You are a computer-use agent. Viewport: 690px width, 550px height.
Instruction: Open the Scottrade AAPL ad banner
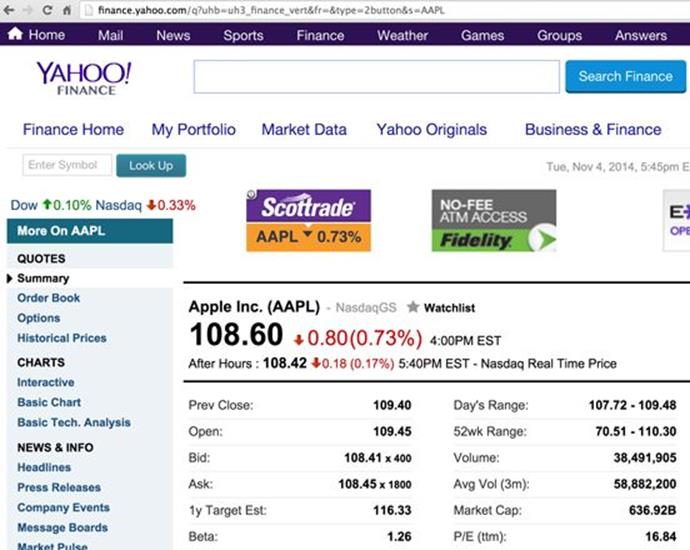tap(308, 220)
